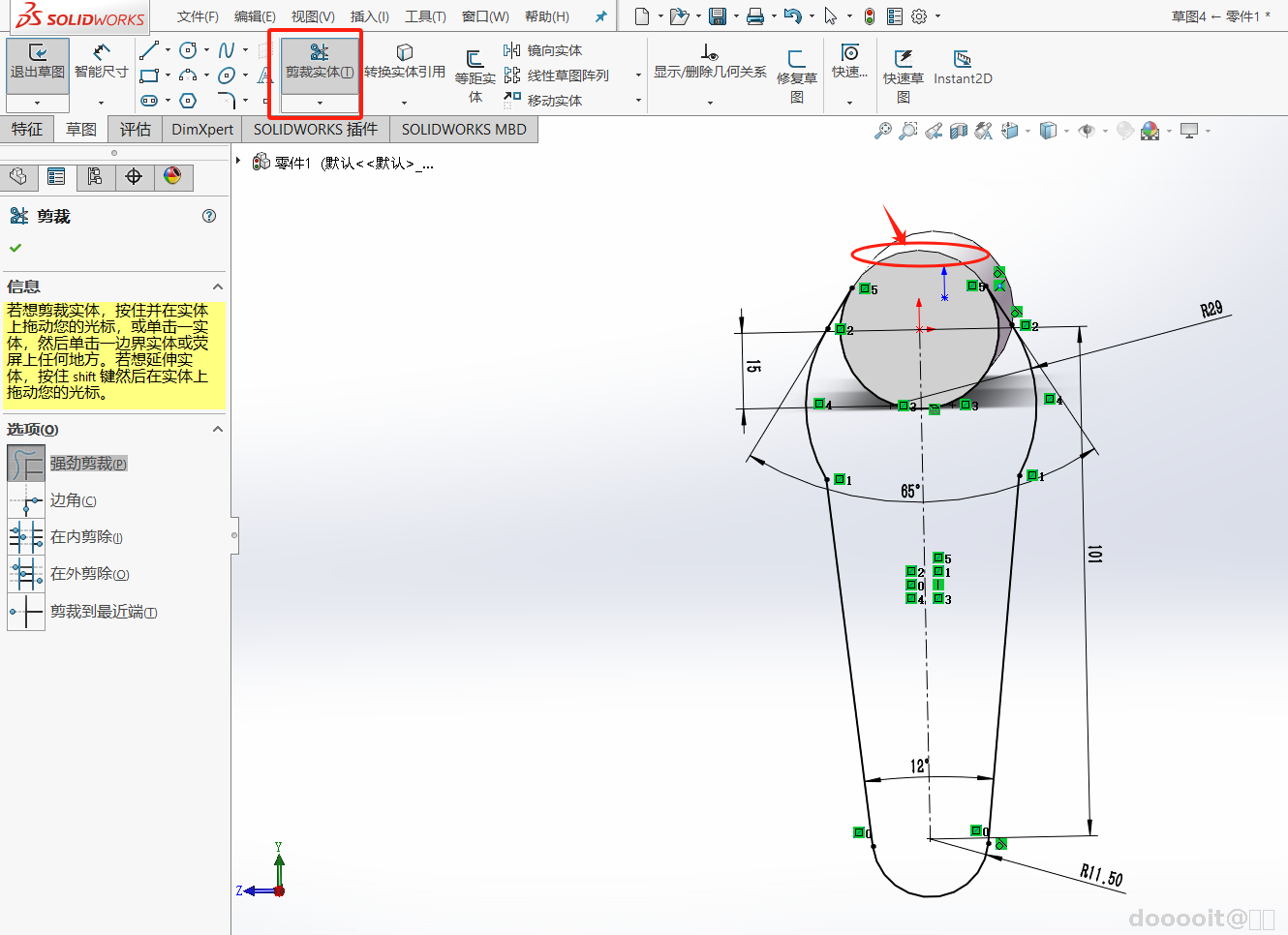Screen dimensions: 1288x935
Task: Select the Smart Dimension (智能尺寸) tool
Action: [101, 62]
